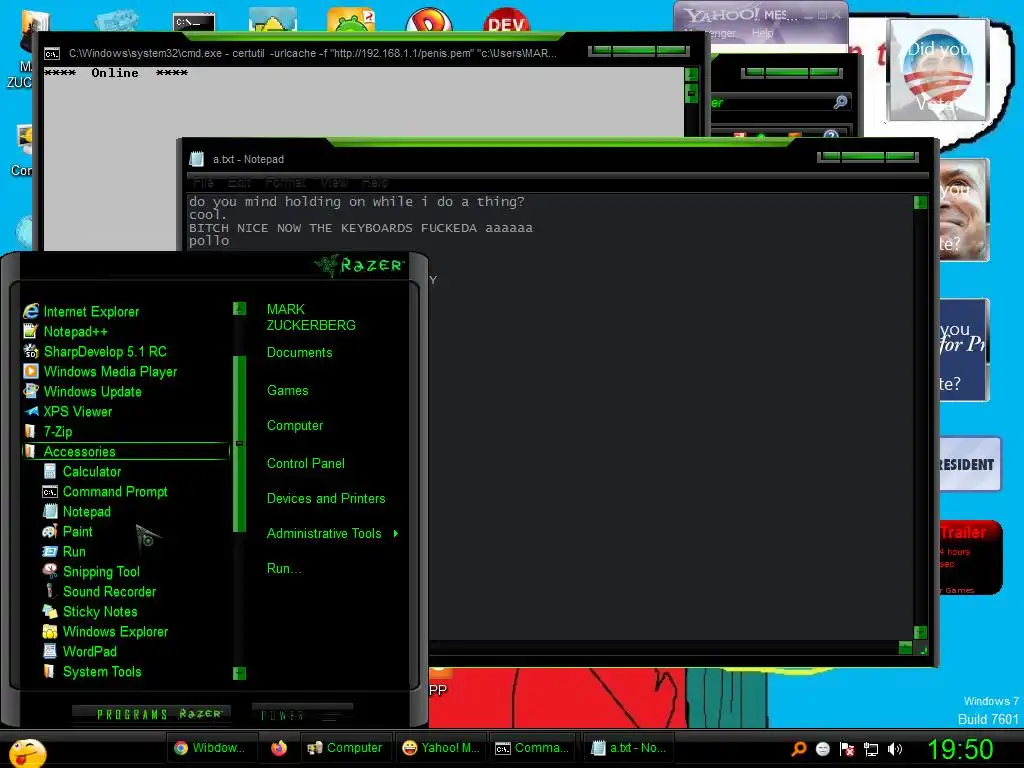1024x768 pixels.
Task: Open the Format menu in Notepad
Action: click(285, 183)
